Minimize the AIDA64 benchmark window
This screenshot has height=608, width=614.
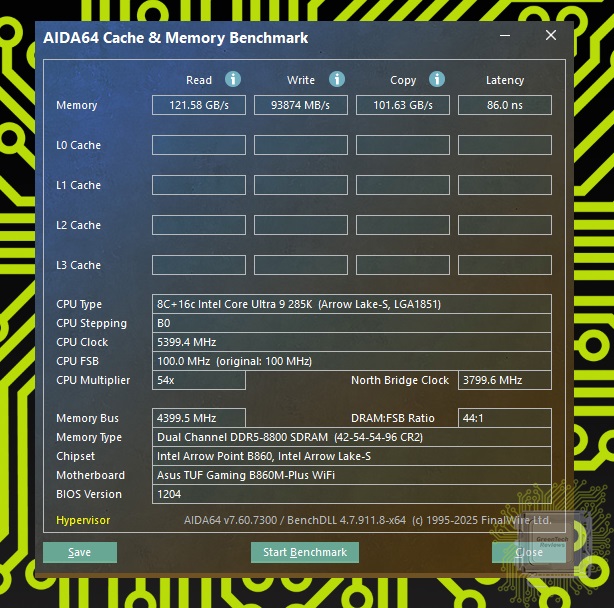505,36
